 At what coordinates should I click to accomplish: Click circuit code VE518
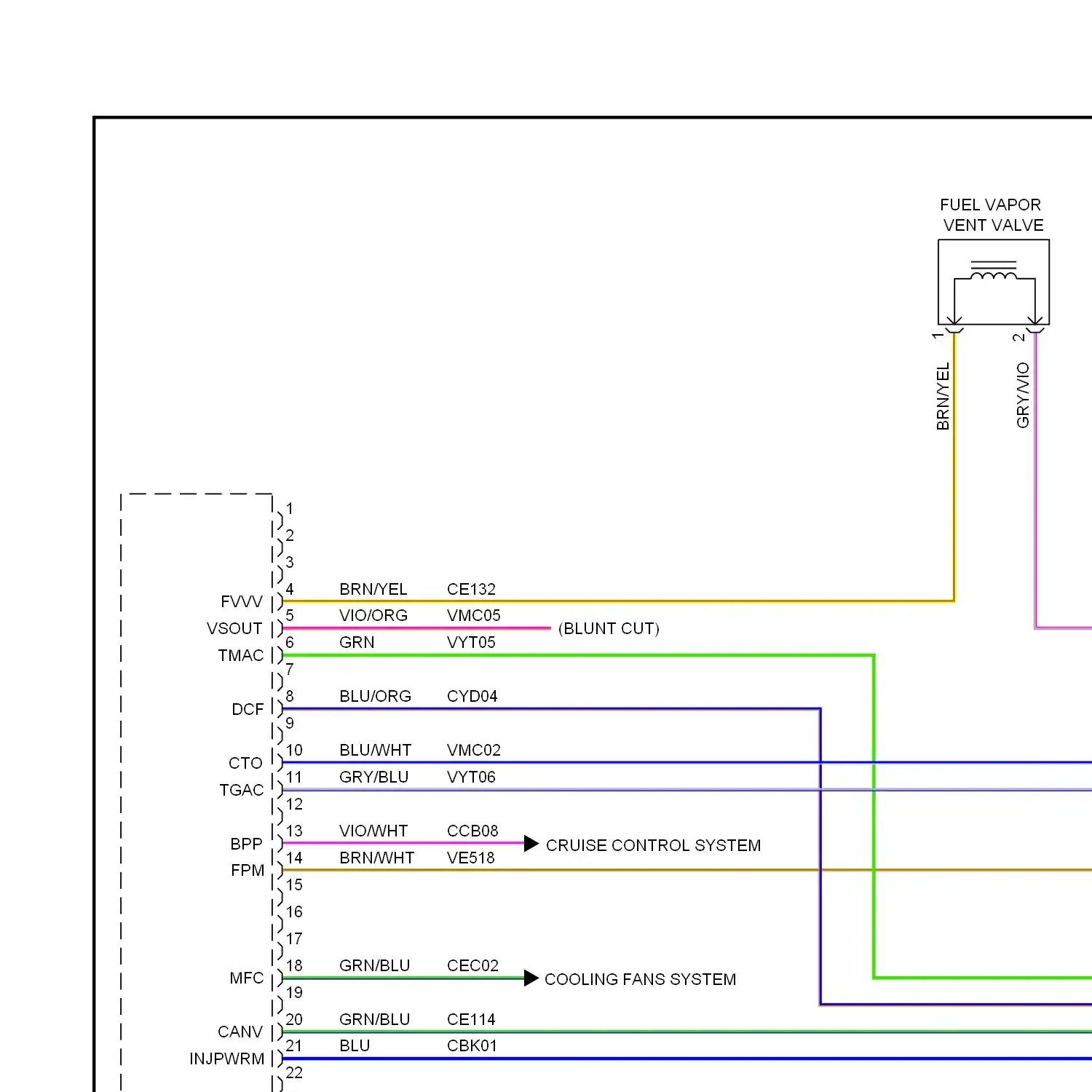(471, 858)
